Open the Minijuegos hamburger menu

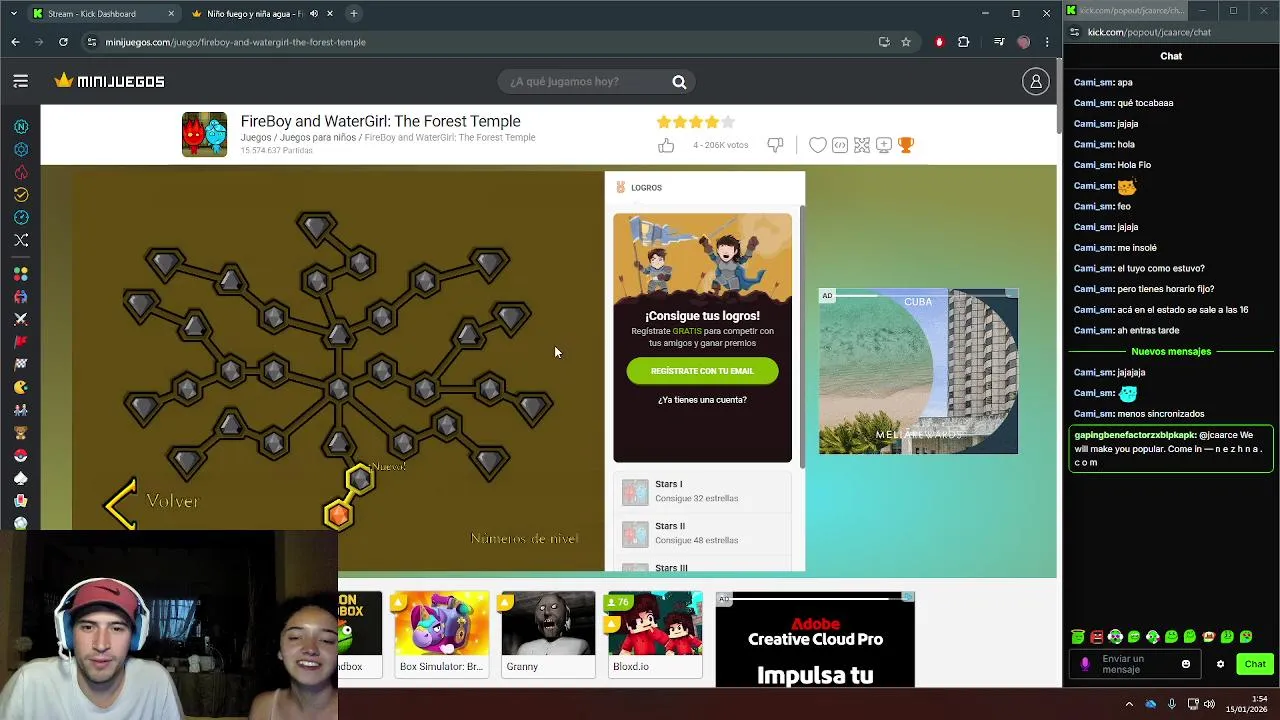point(20,81)
